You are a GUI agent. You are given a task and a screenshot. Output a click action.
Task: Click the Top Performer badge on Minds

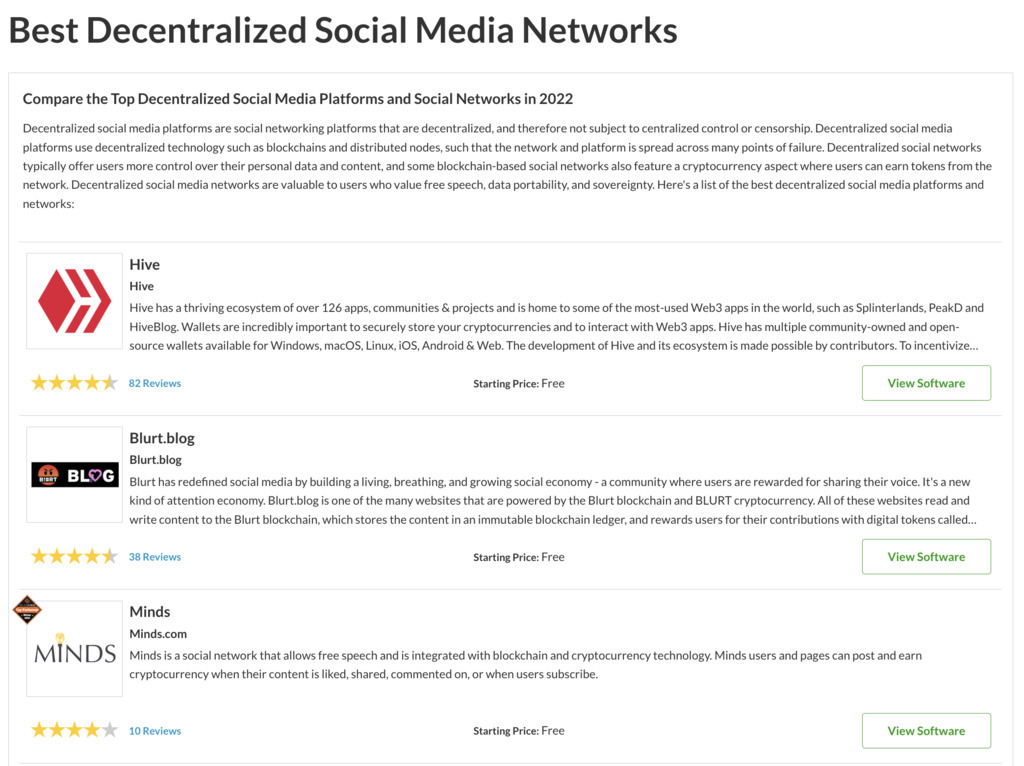coord(27,610)
